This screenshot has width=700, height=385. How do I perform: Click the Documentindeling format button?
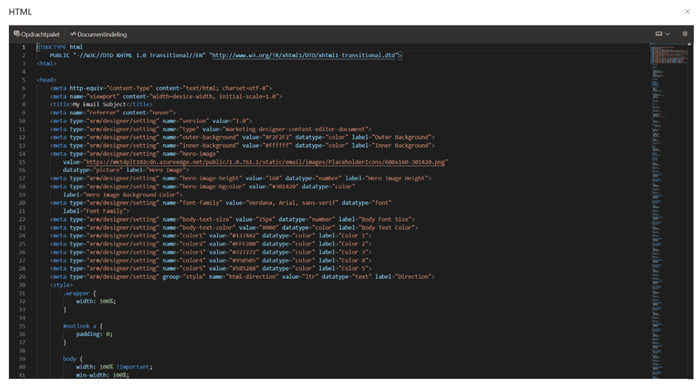pos(98,34)
